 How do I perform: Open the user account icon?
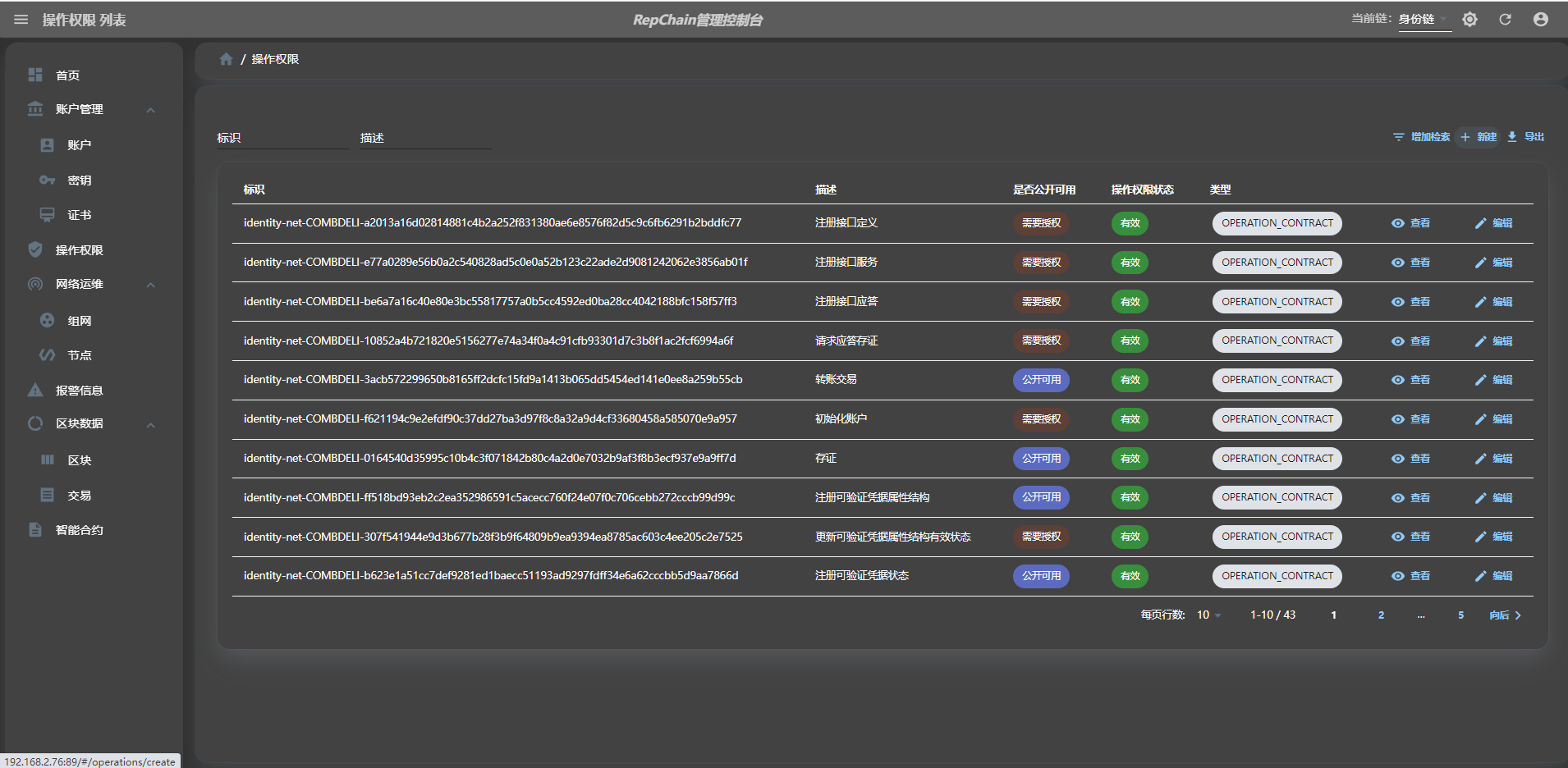click(1541, 19)
